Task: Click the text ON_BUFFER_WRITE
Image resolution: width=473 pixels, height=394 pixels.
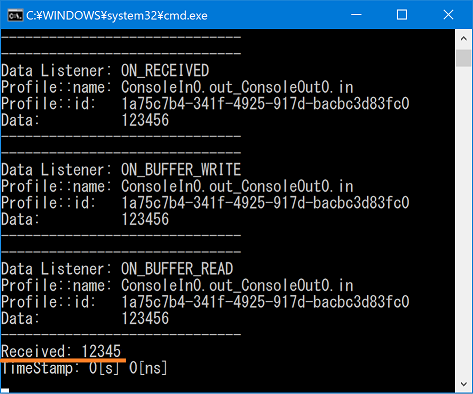Action: pos(181,170)
